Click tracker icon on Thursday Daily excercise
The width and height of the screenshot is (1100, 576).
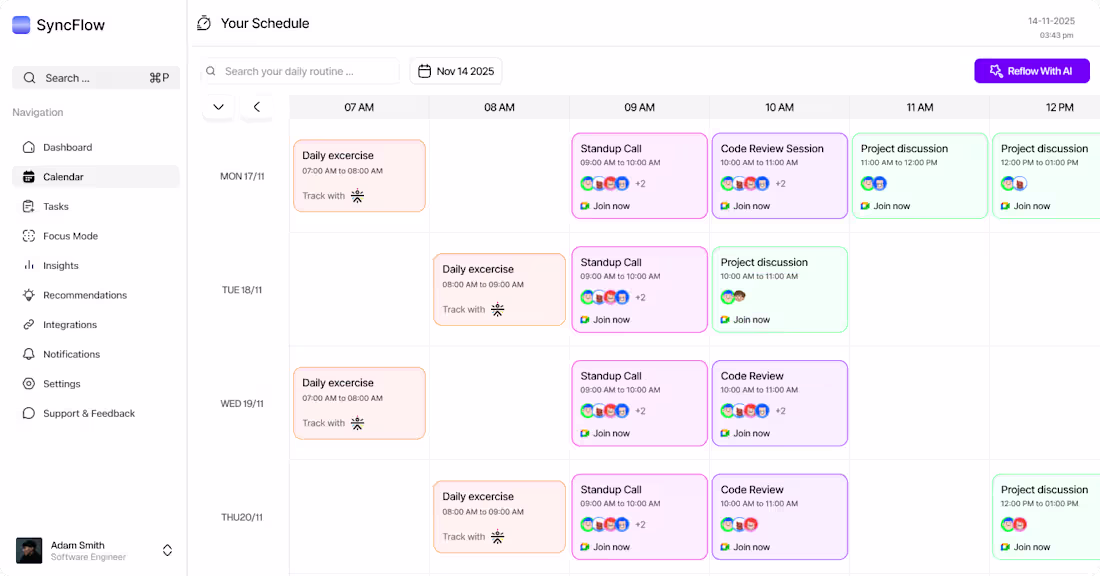click(x=497, y=537)
